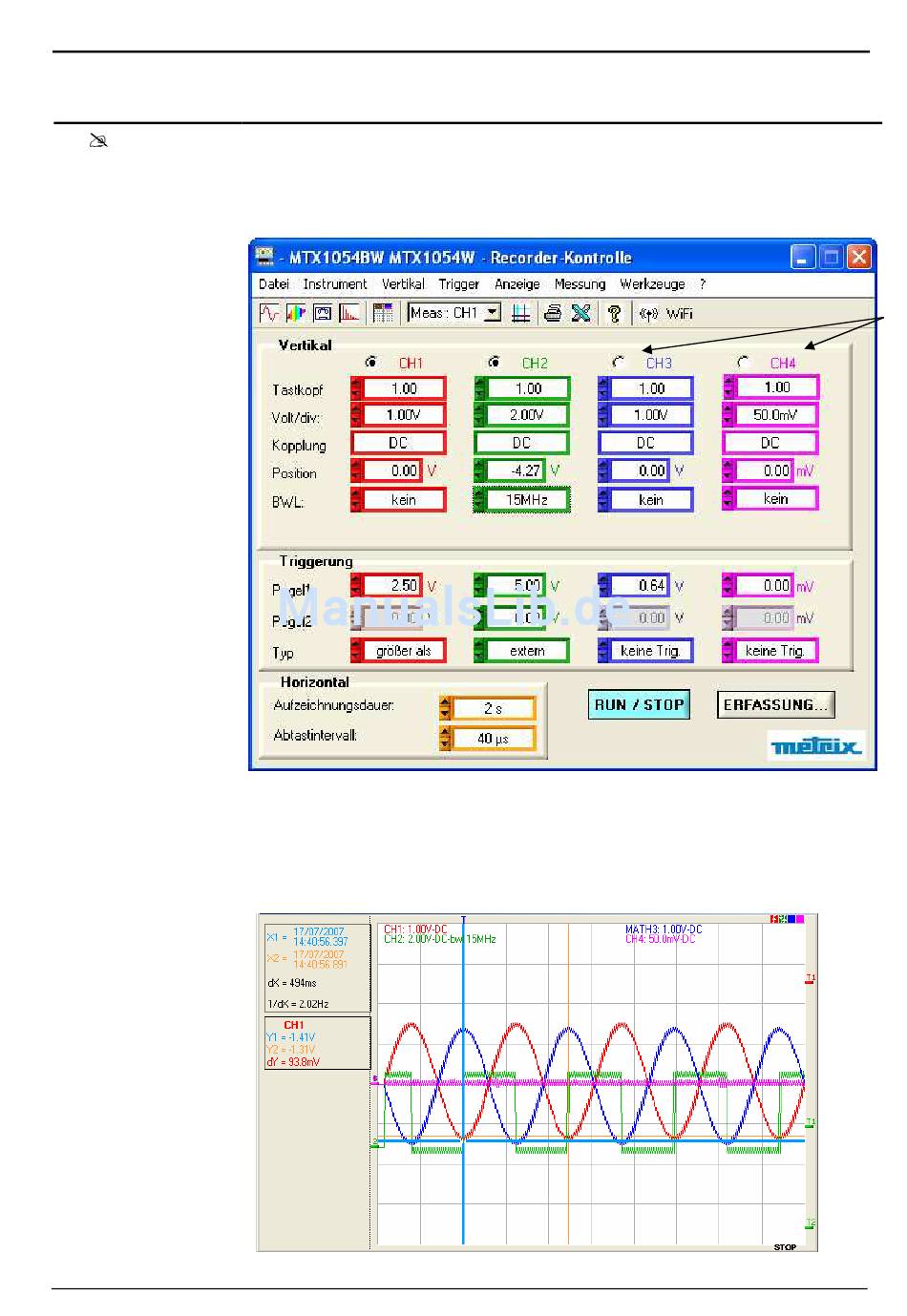Step the Aufzeichnungsdauer 2 s arrows

pyautogui.click(x=445, y=708)
